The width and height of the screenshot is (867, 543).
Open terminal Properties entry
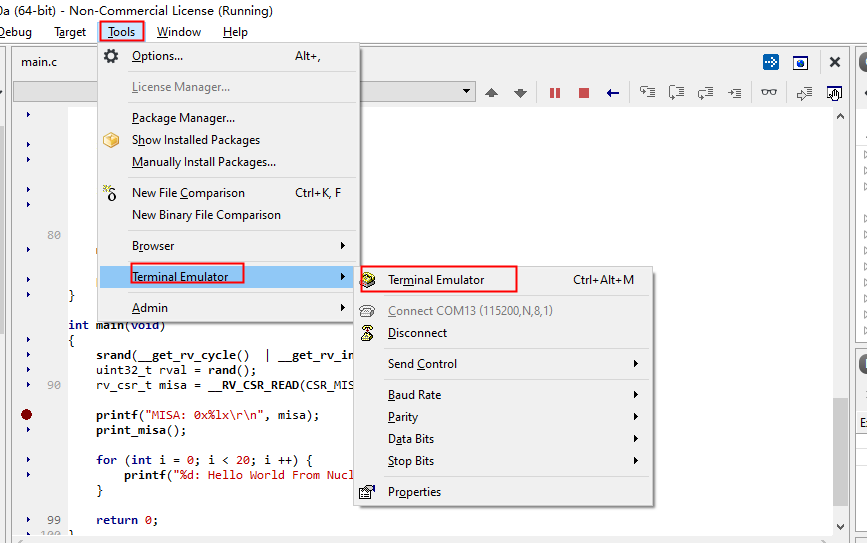click(x=414, y=492)
